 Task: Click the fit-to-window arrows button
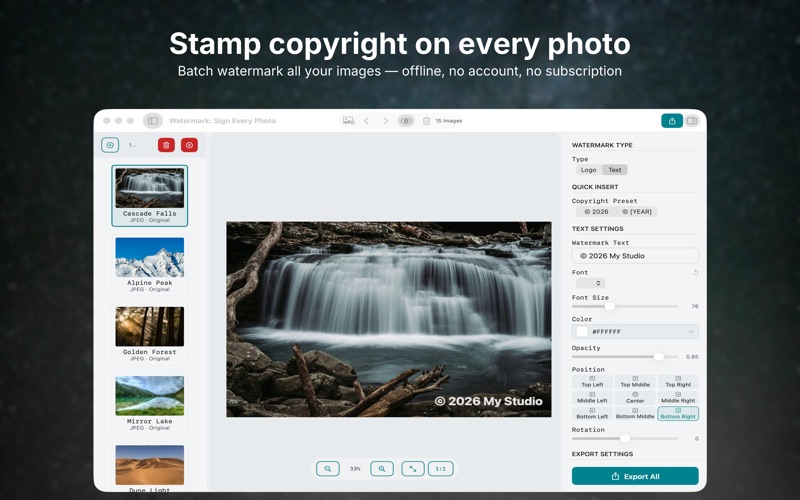(413, 468)
